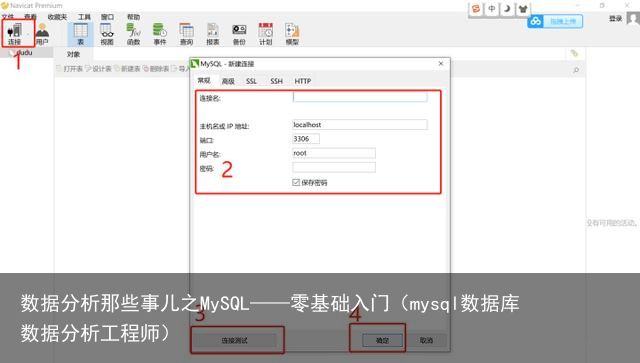
Task: Open the 文件 (File) menu
Action: tap(8, 17)
